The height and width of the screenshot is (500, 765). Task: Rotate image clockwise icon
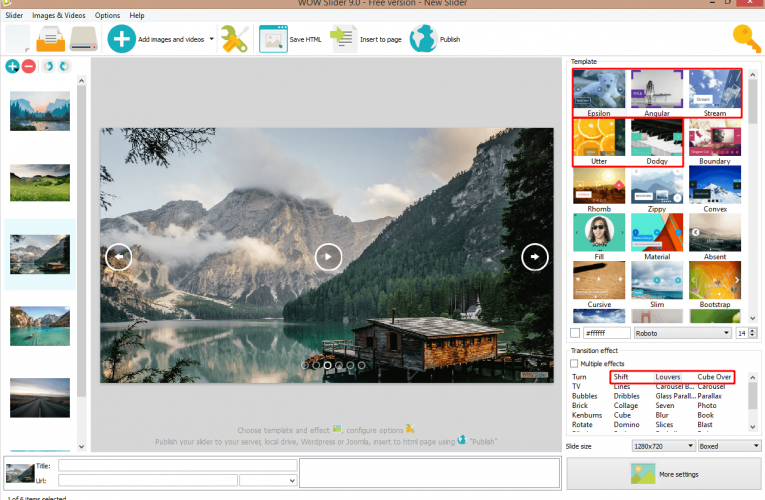(64, 66)
